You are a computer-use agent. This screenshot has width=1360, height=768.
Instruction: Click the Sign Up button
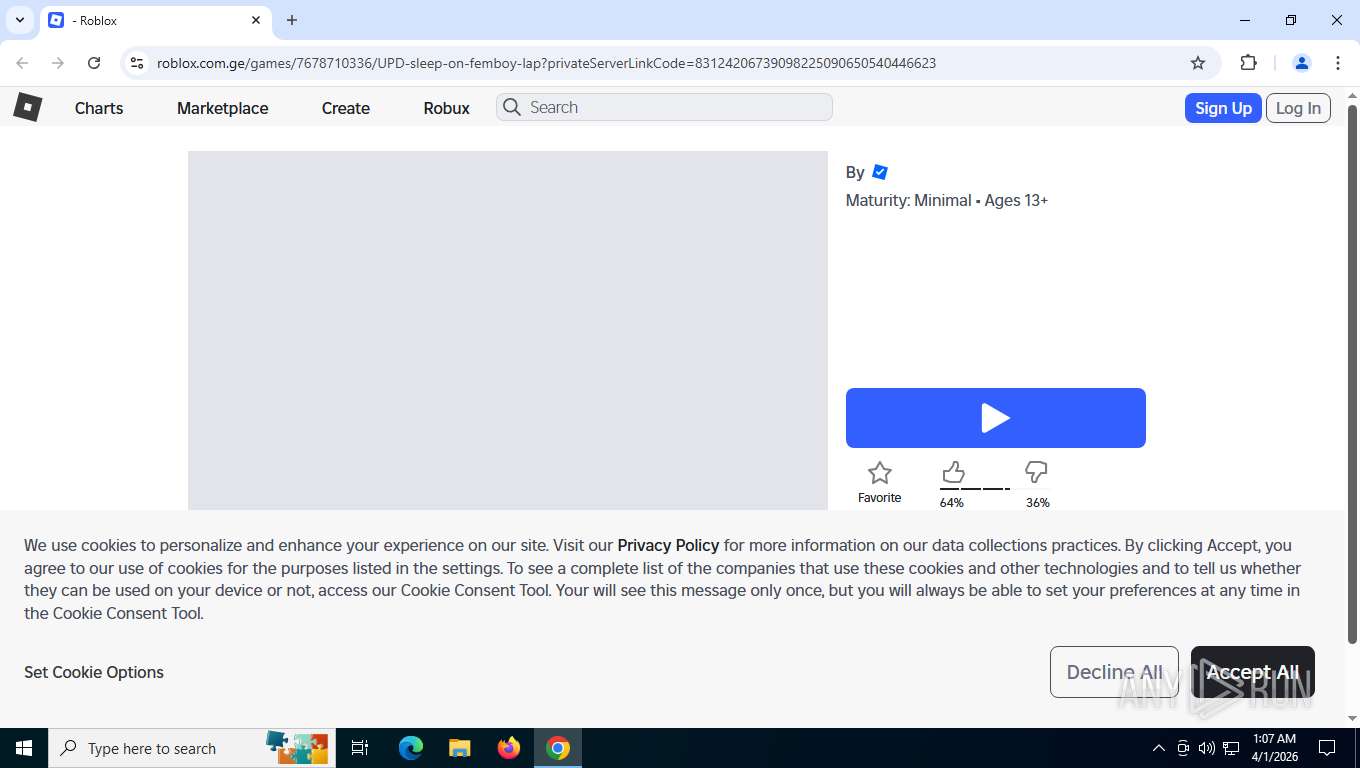coord(1223,108)
